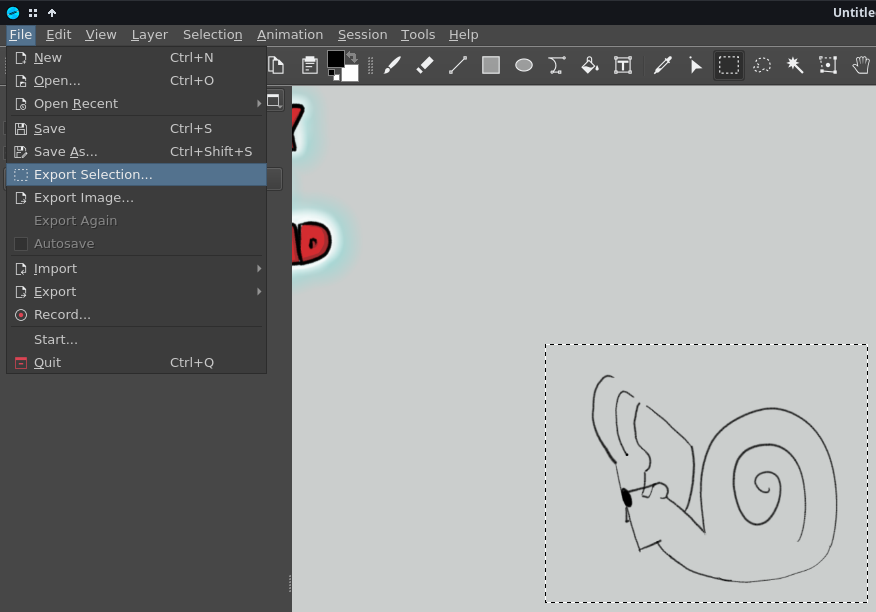Swap foreground and background colors
The height and width of the screenshot is (612, 876).
point(352,56)
